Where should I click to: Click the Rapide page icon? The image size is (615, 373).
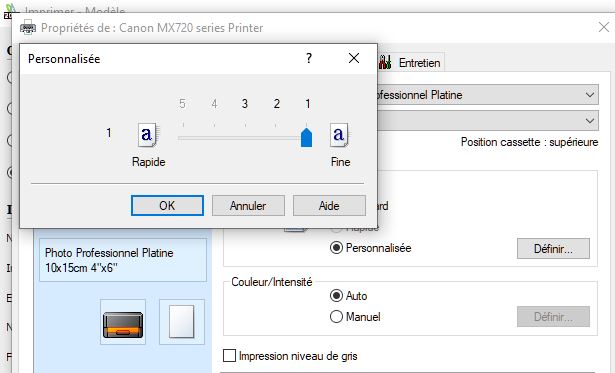[x=147, y=135]
